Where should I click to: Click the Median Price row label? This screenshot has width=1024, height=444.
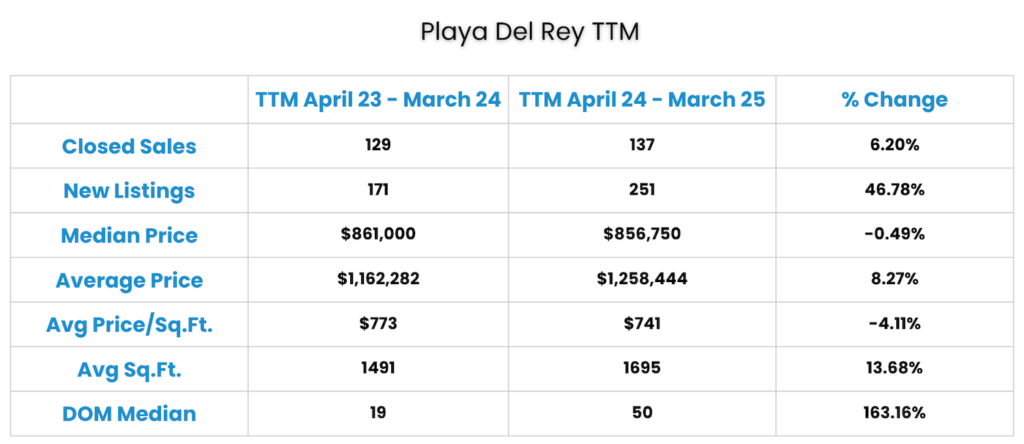pyautogui.click(x=129, y=235)
